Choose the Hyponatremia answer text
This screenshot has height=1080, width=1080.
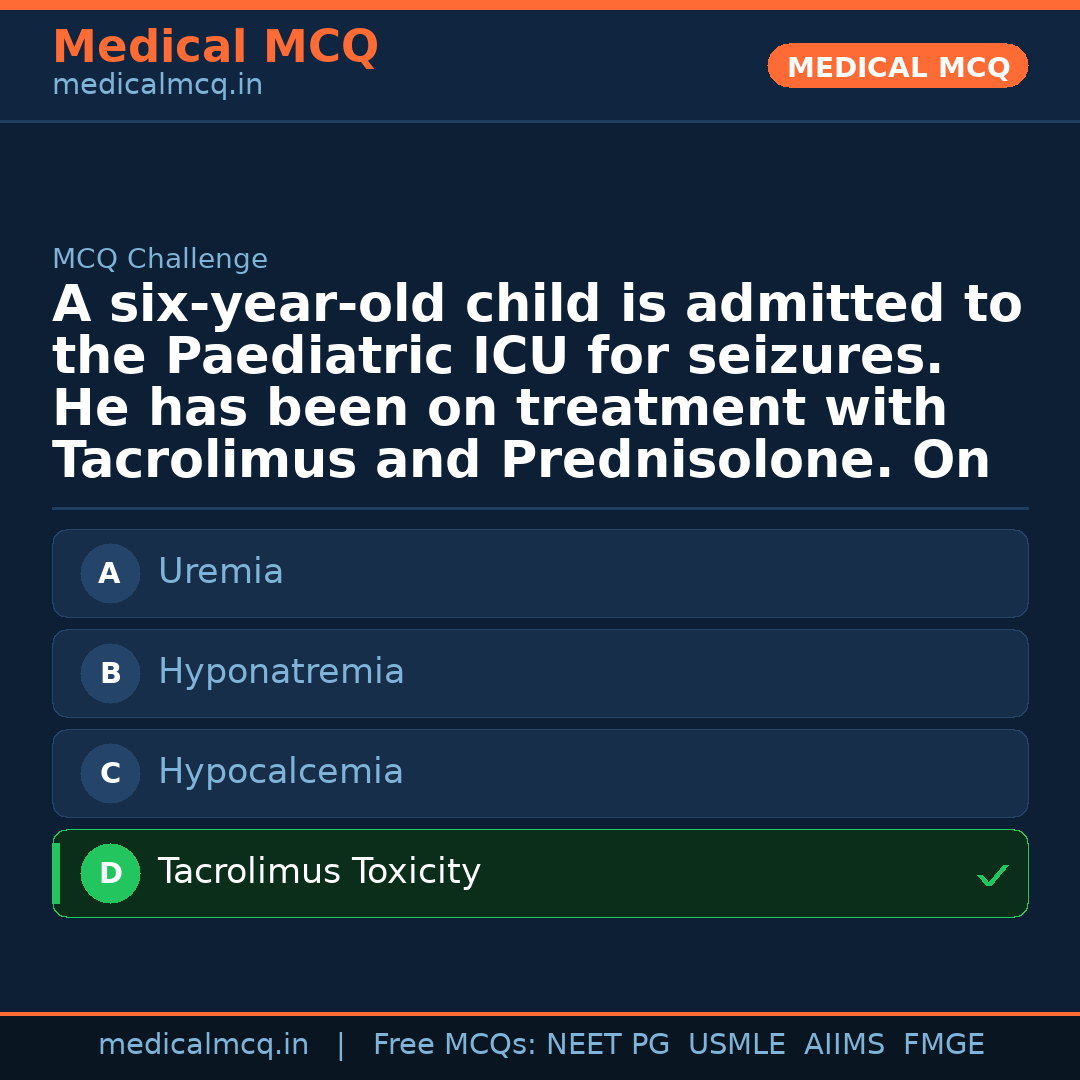tap(281, 672)
